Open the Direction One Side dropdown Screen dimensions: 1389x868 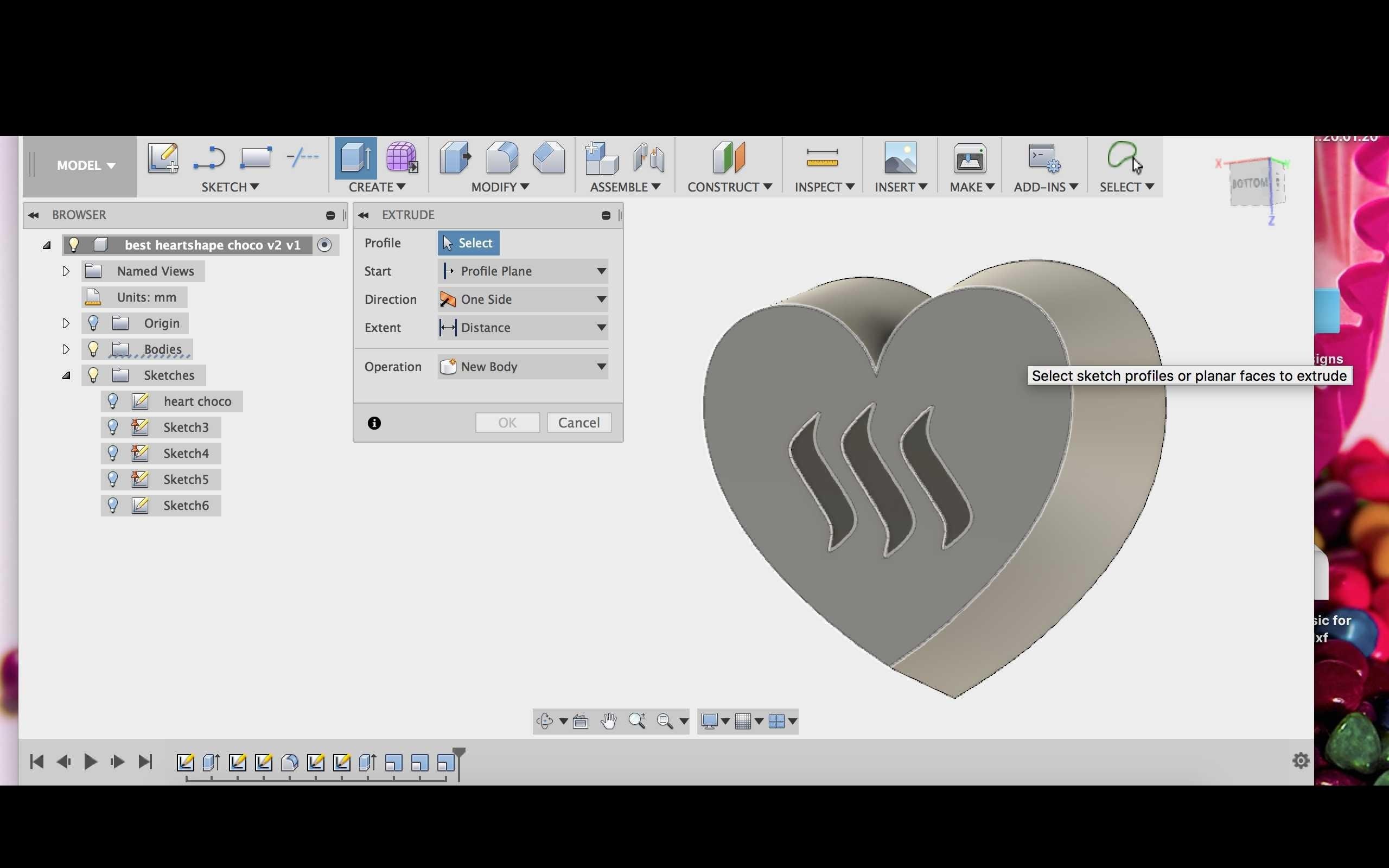click(x=523, y=299)
